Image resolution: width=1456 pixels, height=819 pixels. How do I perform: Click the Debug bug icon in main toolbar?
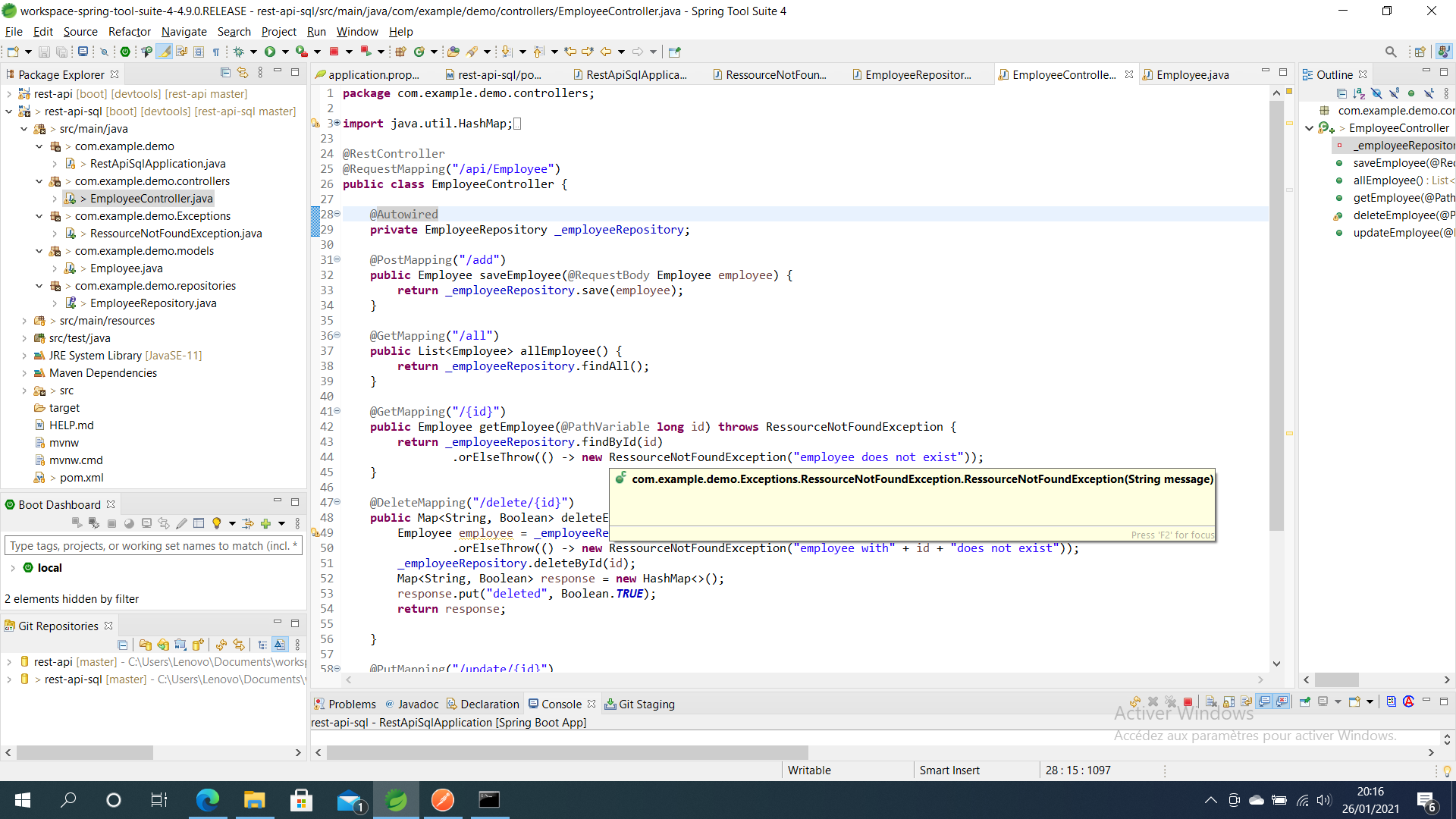[238, 52]
